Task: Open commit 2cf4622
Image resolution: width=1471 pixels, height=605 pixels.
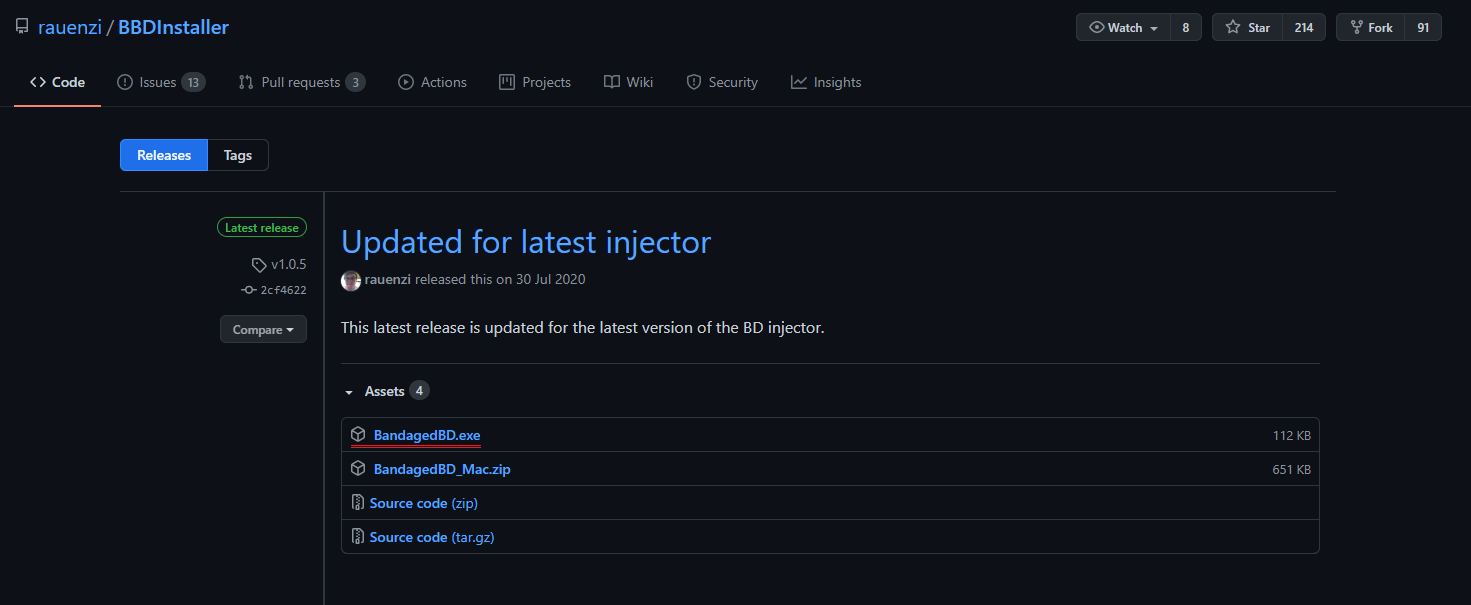Action: 283,290
